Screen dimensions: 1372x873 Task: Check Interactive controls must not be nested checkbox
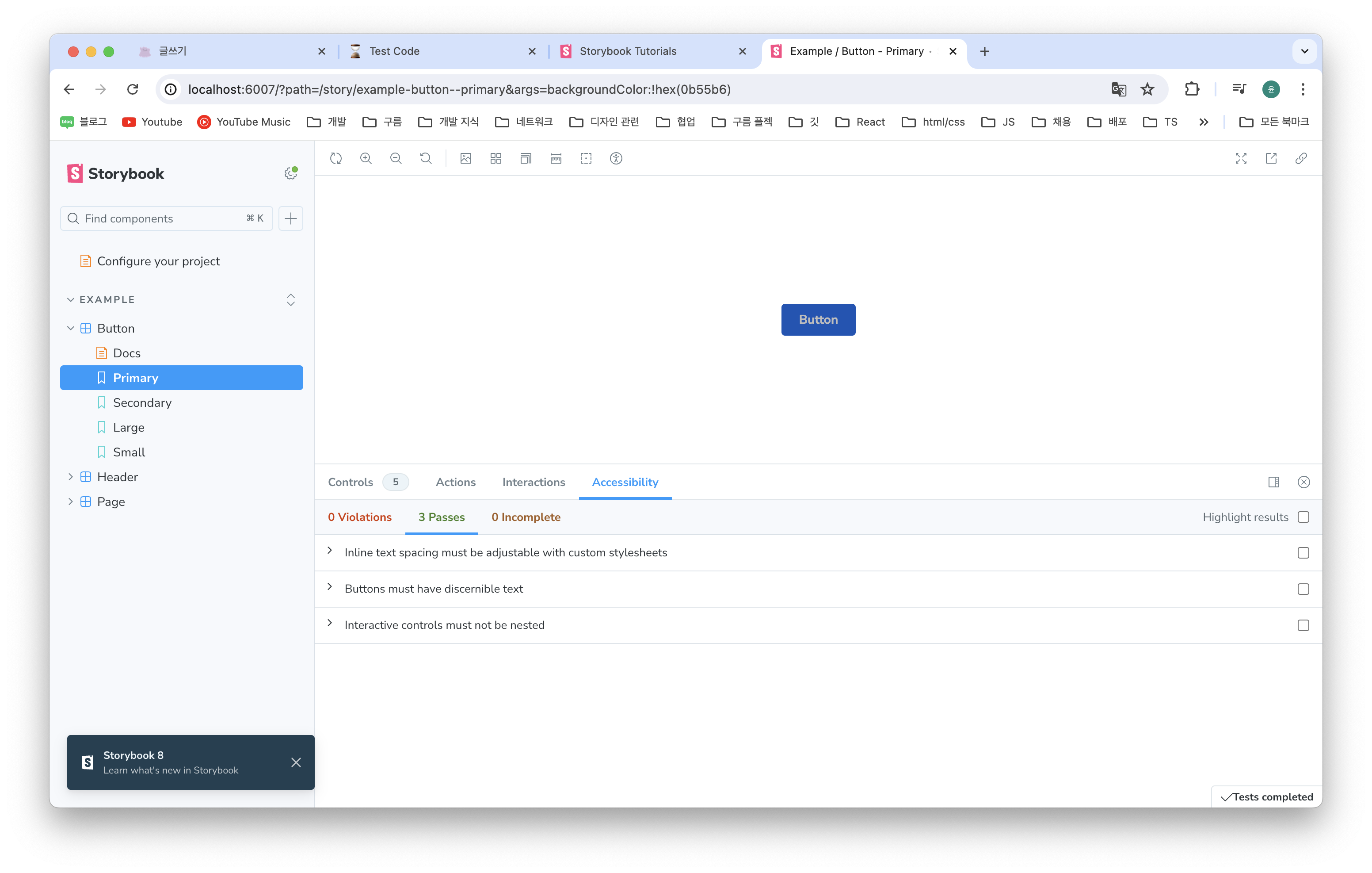pyautogui.click(x=1303, y=625)
